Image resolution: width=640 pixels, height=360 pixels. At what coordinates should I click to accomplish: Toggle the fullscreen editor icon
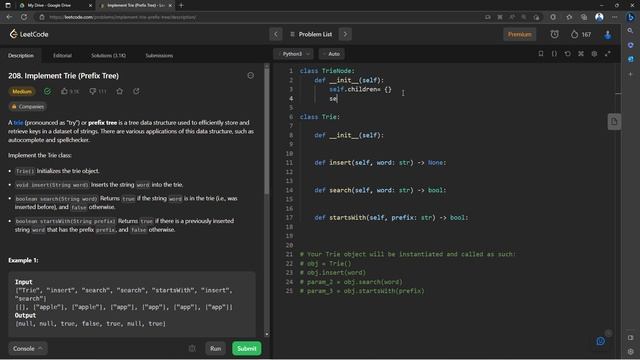tap(608, 53)
